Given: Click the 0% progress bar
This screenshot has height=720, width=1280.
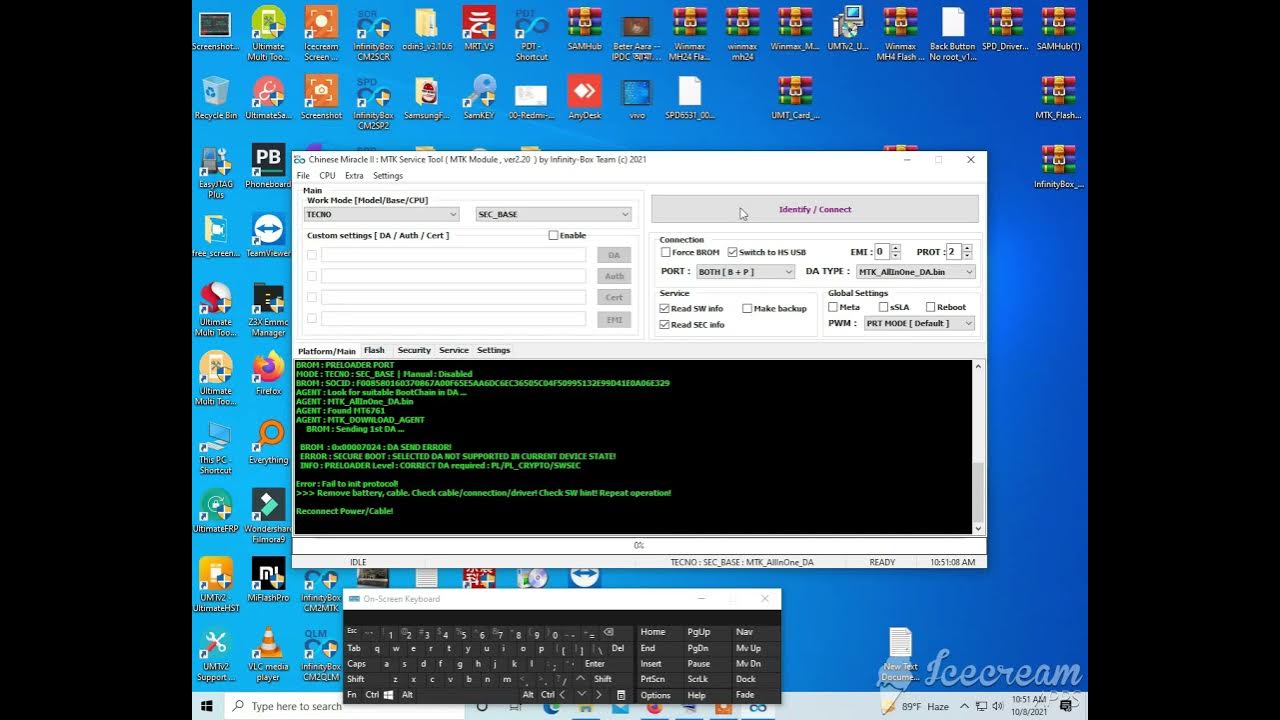Looking at the screenshot, I should coord(638,545).
